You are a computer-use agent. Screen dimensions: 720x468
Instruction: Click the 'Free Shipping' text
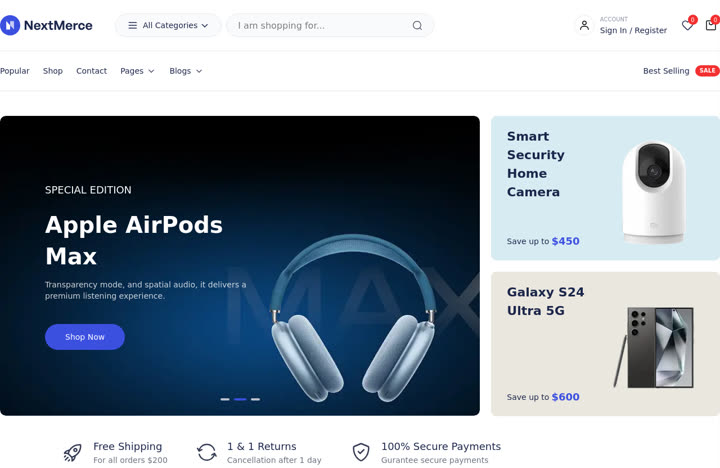(x=128, y=446)
